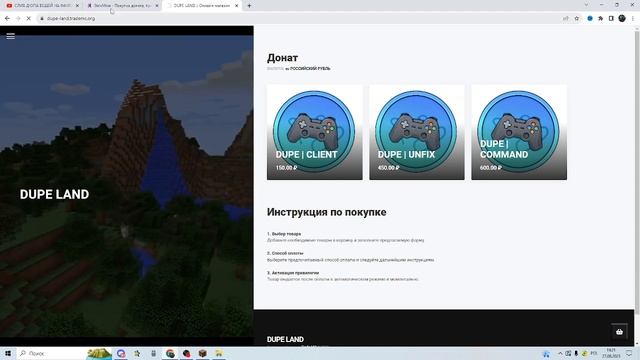Open the browser profile avatar
640x360 pixels.
tap(622, 18)
